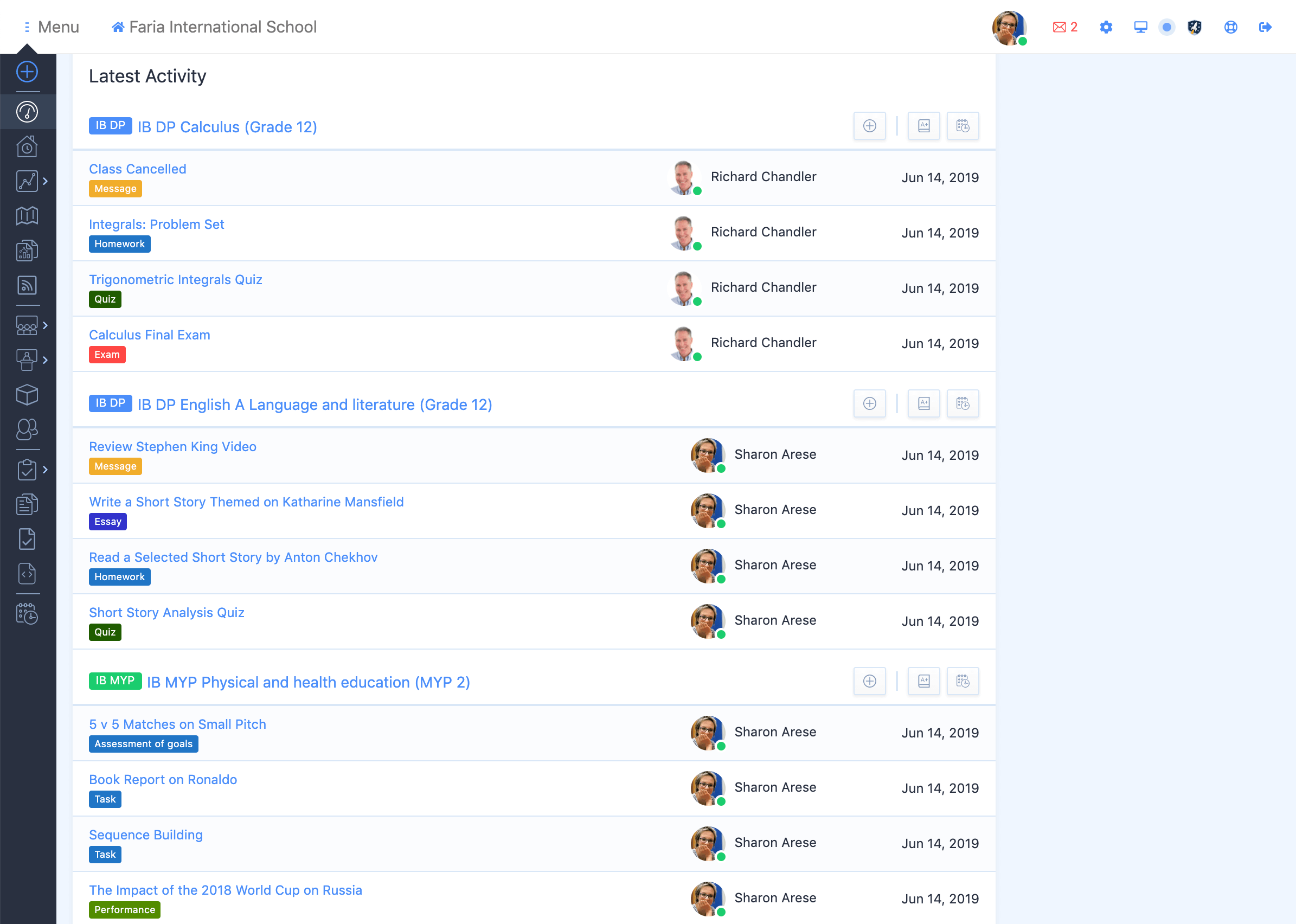Open Trigonometric Integrals Quiz

[x=175, y=279]
